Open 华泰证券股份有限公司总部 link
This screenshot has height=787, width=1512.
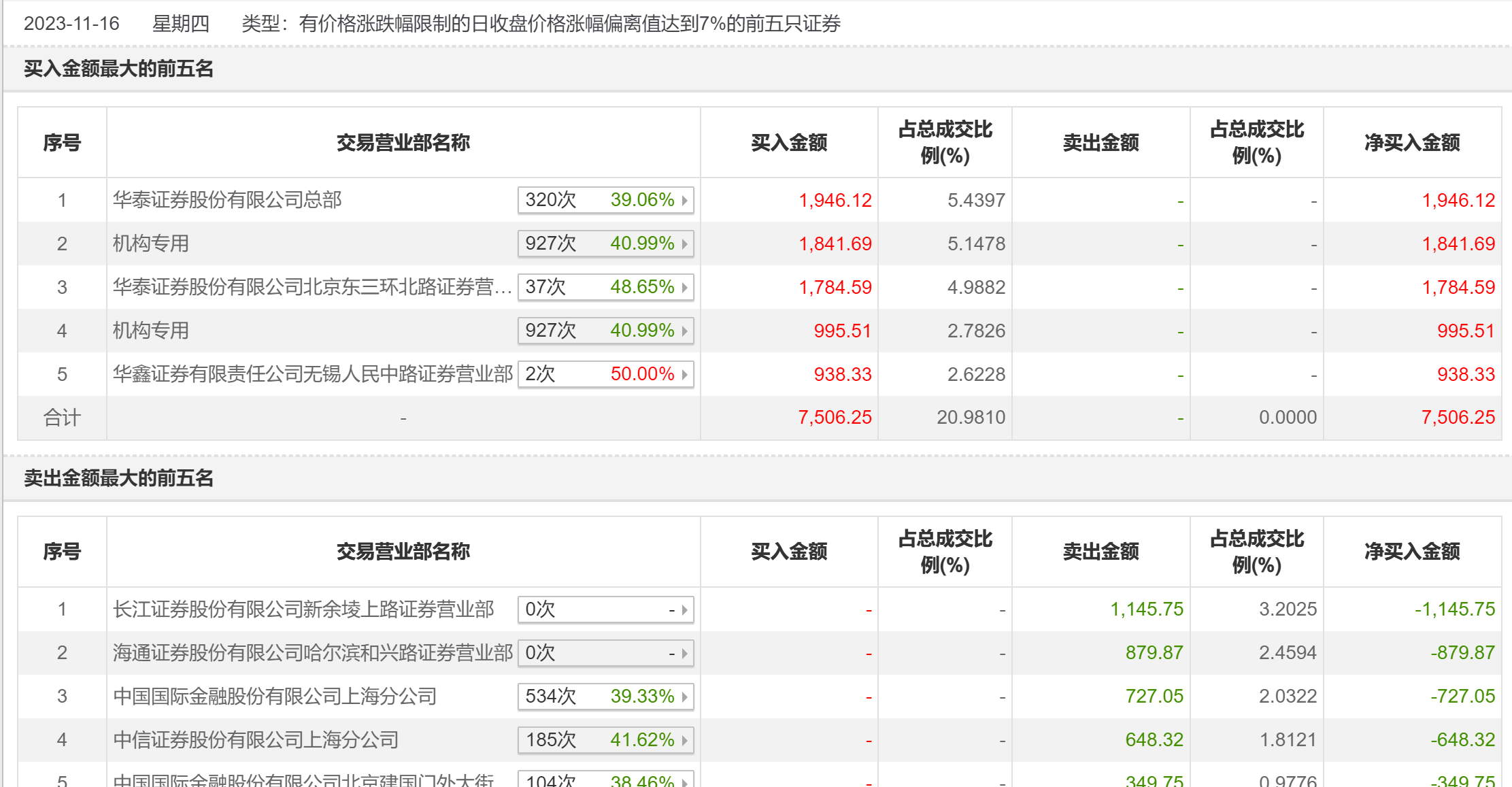point(227,200)
